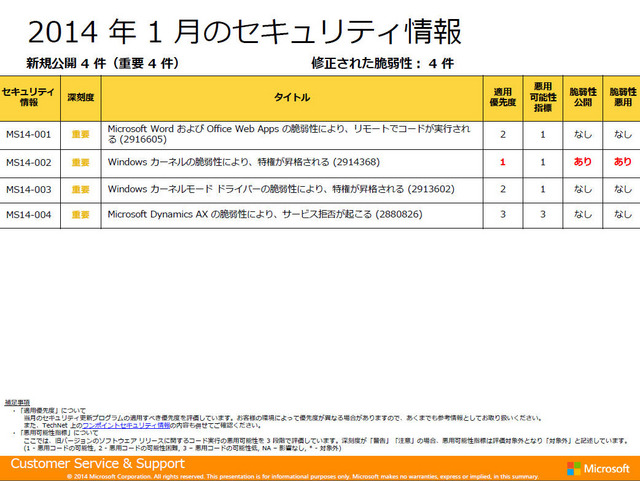
Task: Click the 修正された脆弱性: 4 件 text
Action: click(382, 63)
